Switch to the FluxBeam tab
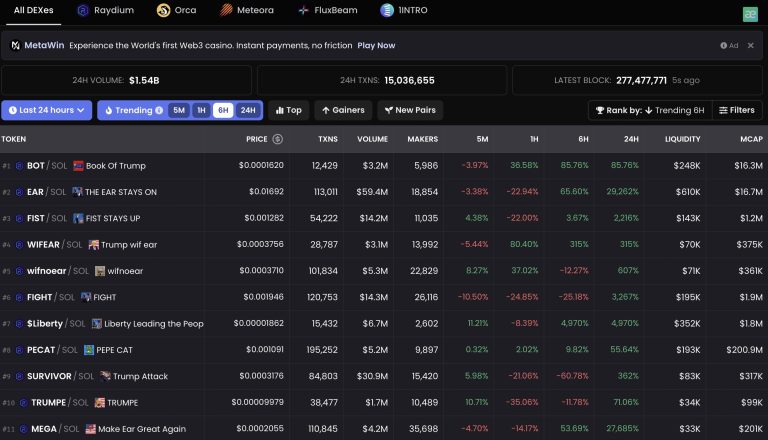 click(x=328, y=10)
